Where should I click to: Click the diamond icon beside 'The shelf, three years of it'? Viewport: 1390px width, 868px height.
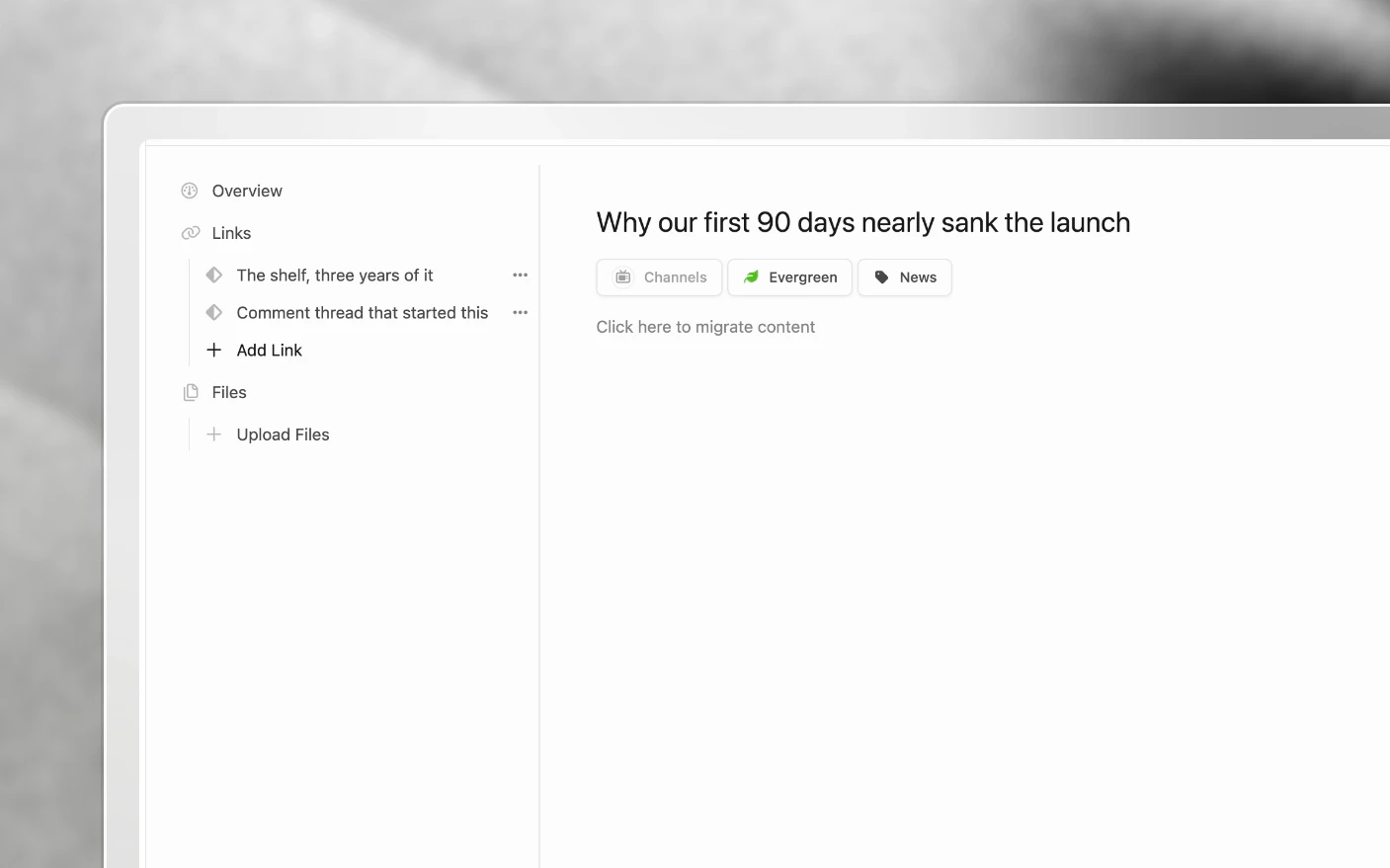click(x=213, y=275)
